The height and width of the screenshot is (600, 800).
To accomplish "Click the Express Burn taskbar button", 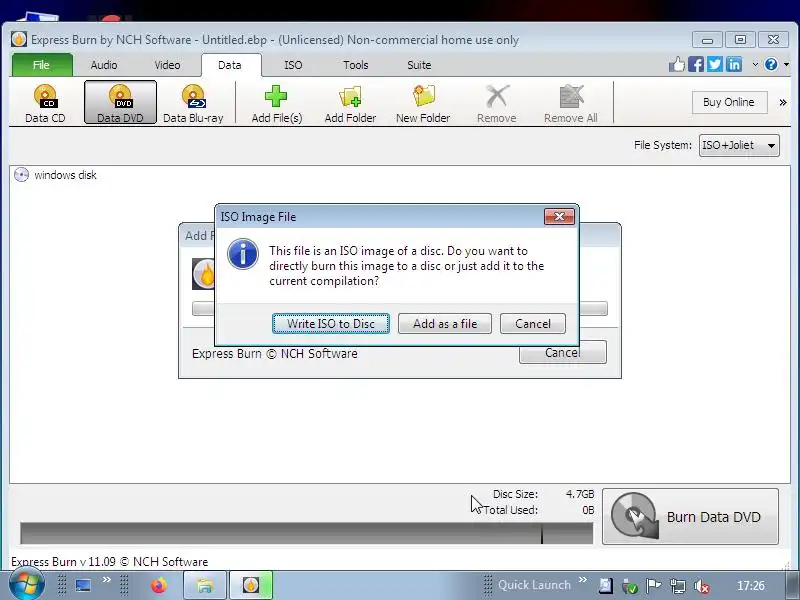I will 251,585.
